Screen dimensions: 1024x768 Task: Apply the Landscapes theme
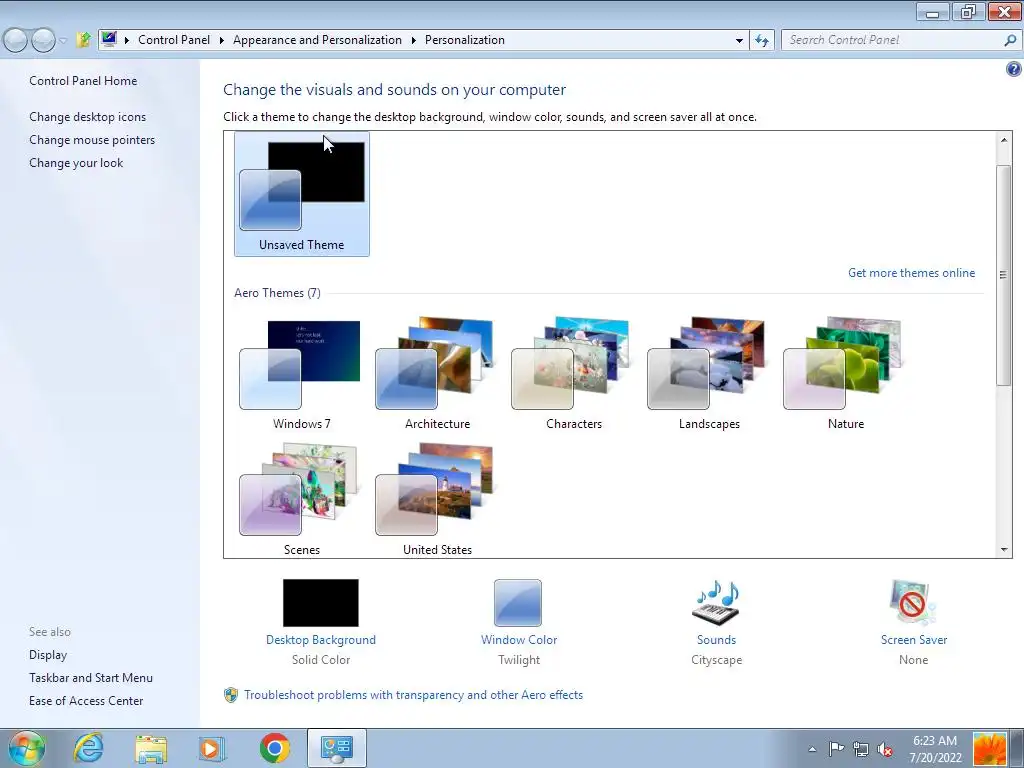pyautogui.click(x=709, y=374)
